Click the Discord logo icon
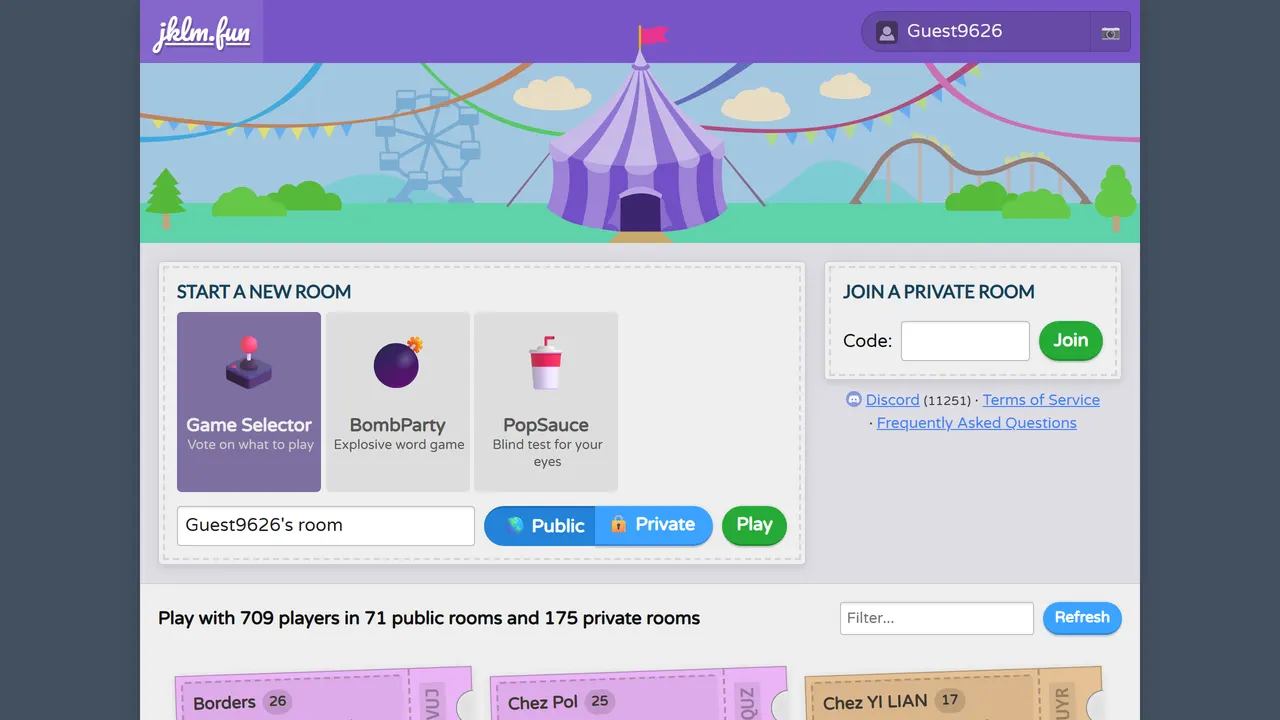This screenshot has height=720, width=1280. point(854,399)
